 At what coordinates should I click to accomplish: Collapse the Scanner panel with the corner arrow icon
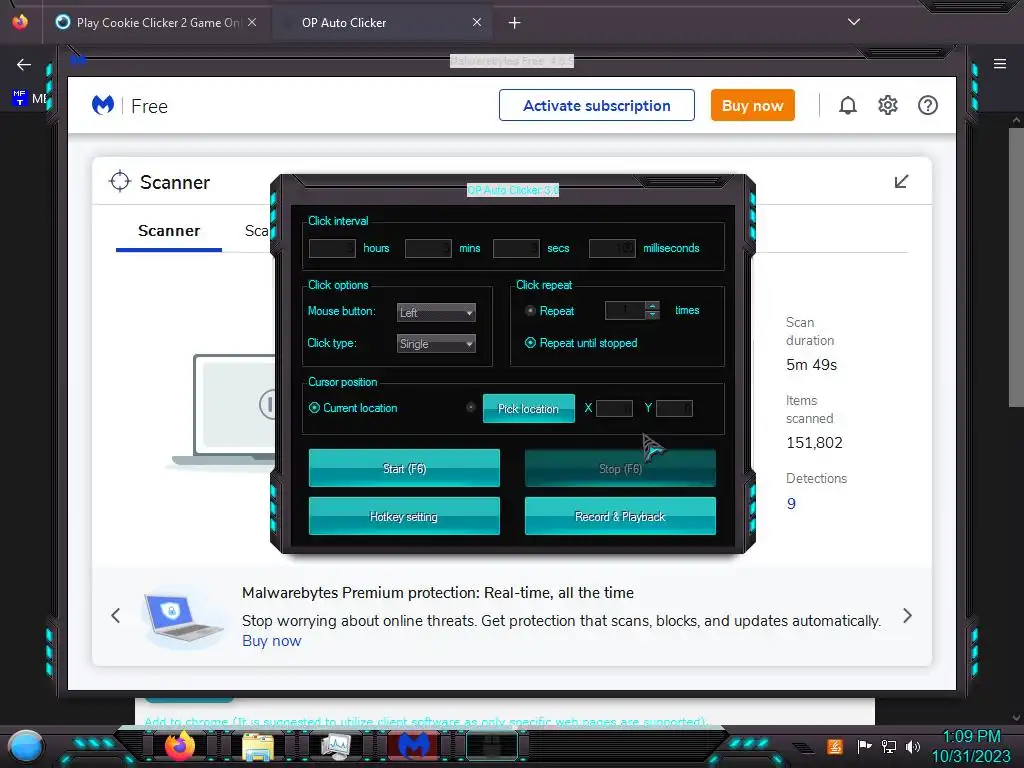point(901,181)
